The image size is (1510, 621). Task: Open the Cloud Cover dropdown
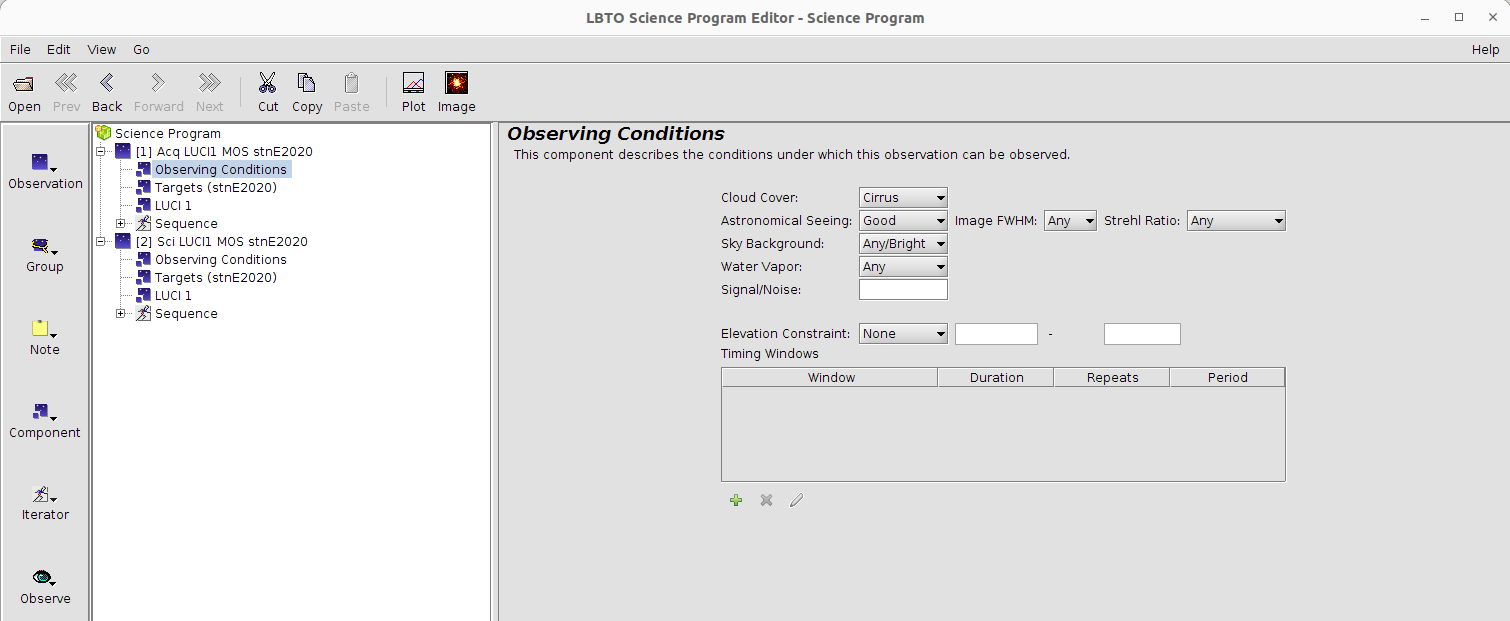(x=903, y=198)
